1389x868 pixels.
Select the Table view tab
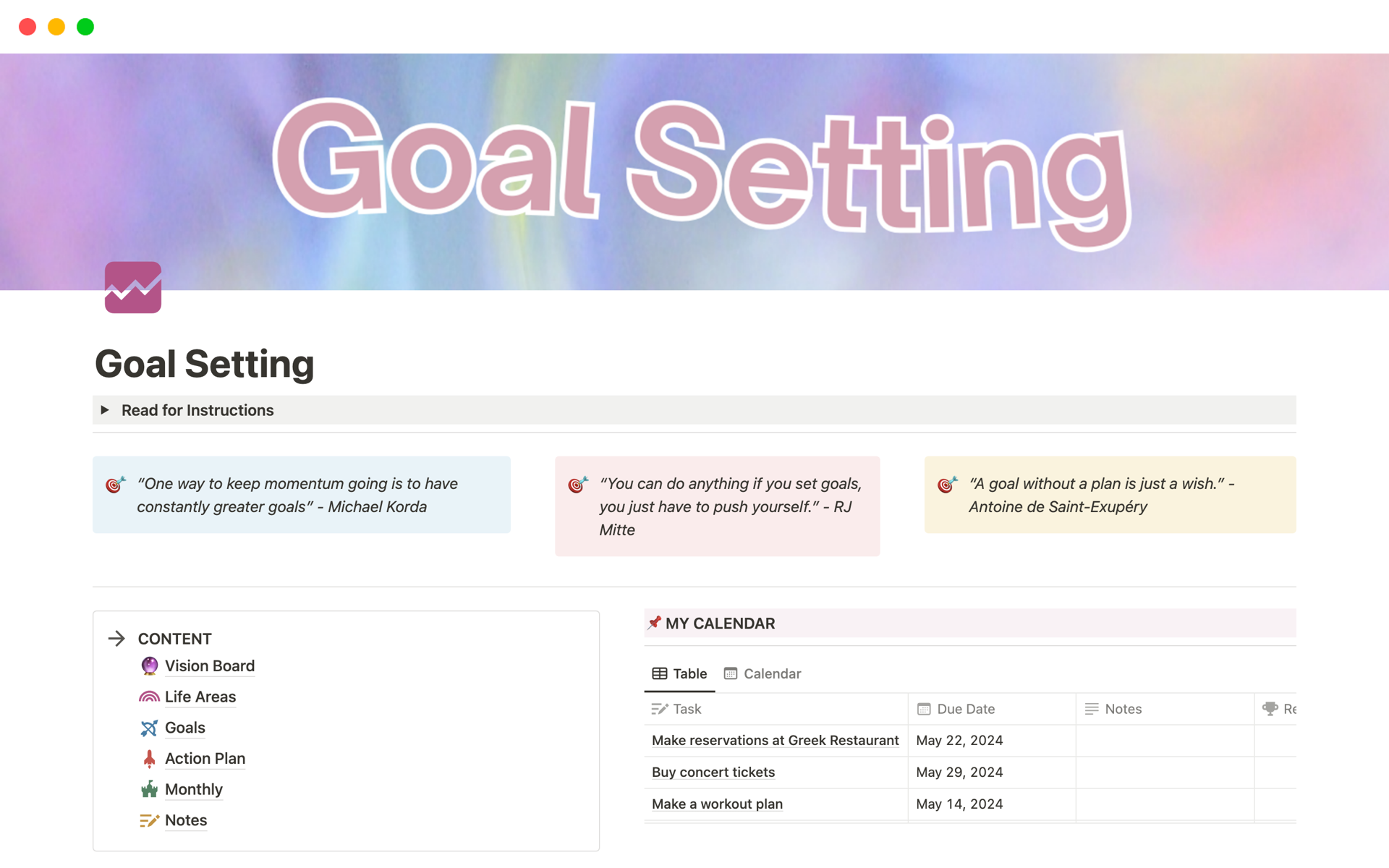point(679,673)
